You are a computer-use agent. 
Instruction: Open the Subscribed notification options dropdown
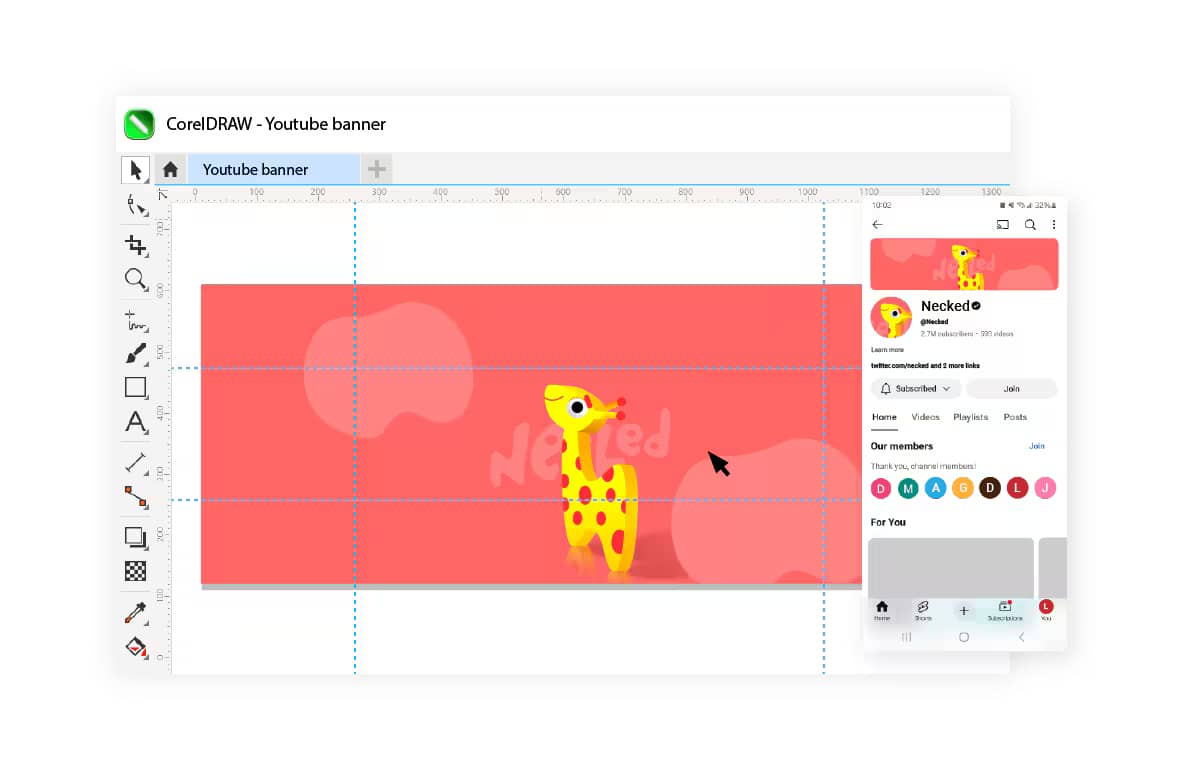coord(916,388)
